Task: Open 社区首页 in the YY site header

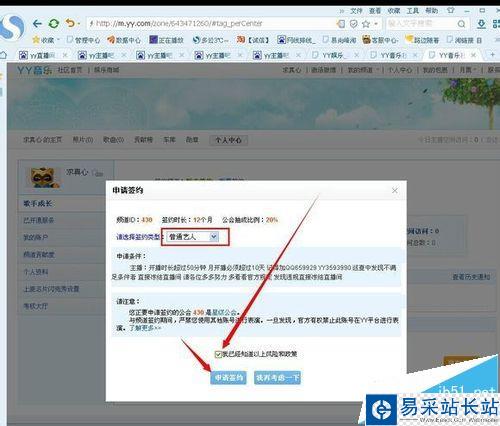Action: tap(70, 70)
